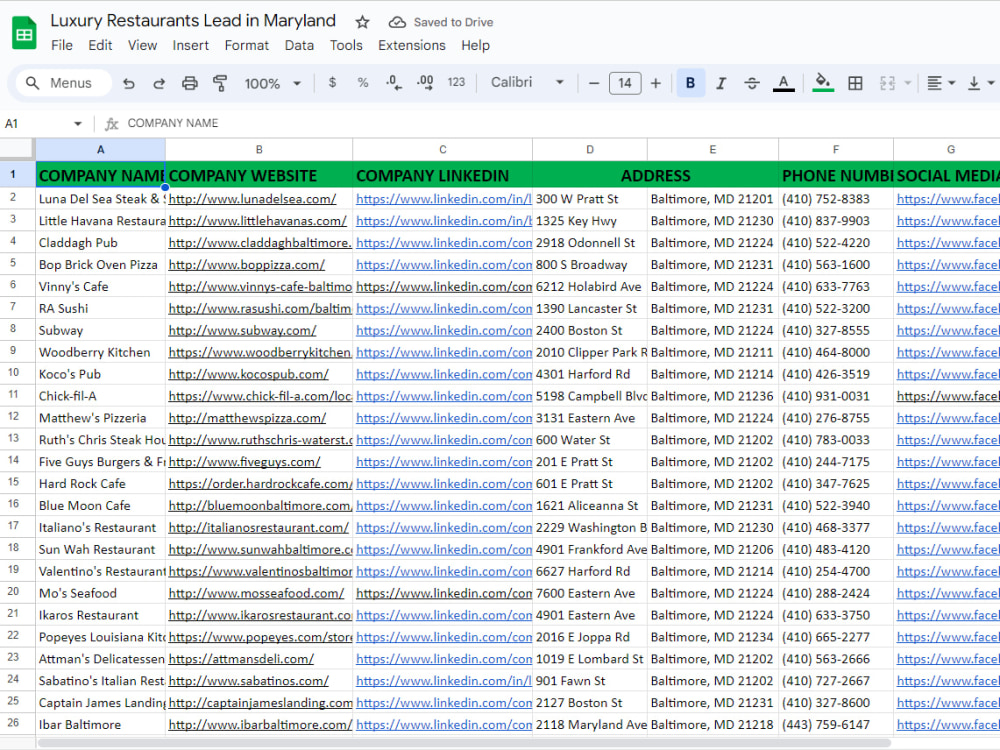Select the cell with Ibar Baltimore
Viewport: 1000px width, 750px height.
100,725
